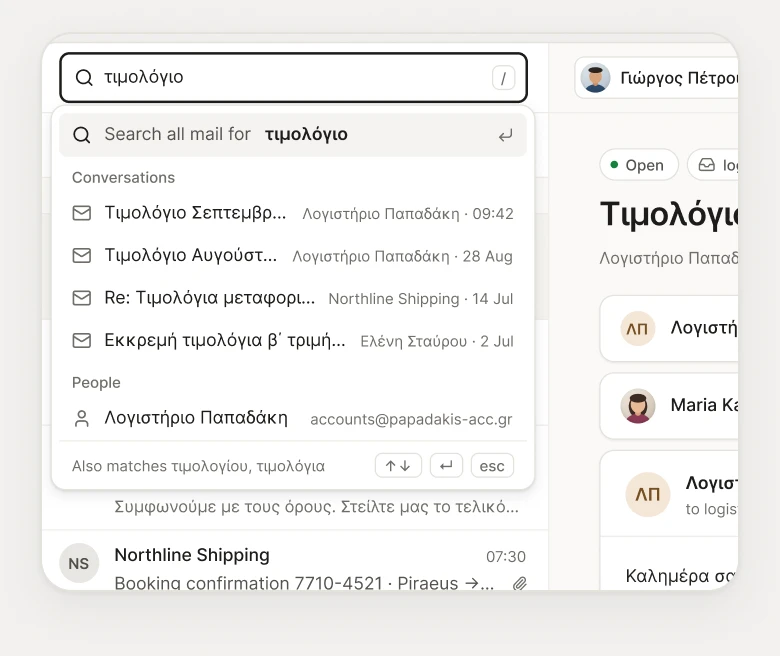Click the magnifier icon in search field

84,78
